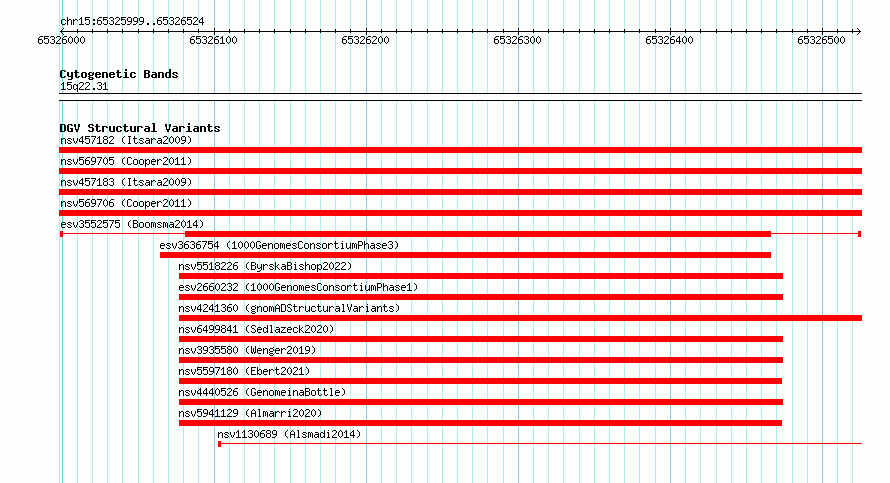Click the nsv5518226 (ByrskaBishop2022) label
The image size is (890, 483).
click(x=265, y=266)
